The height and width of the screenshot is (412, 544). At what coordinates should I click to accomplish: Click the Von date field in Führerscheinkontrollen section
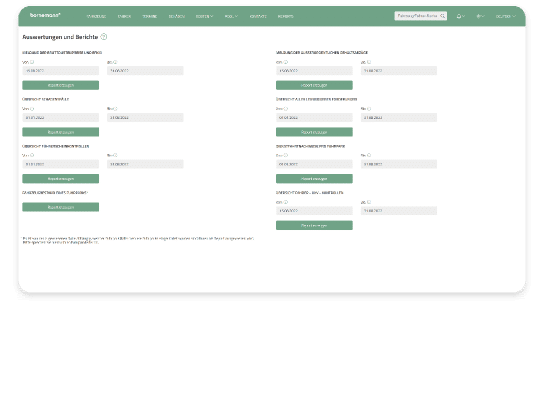coord(61,164)
